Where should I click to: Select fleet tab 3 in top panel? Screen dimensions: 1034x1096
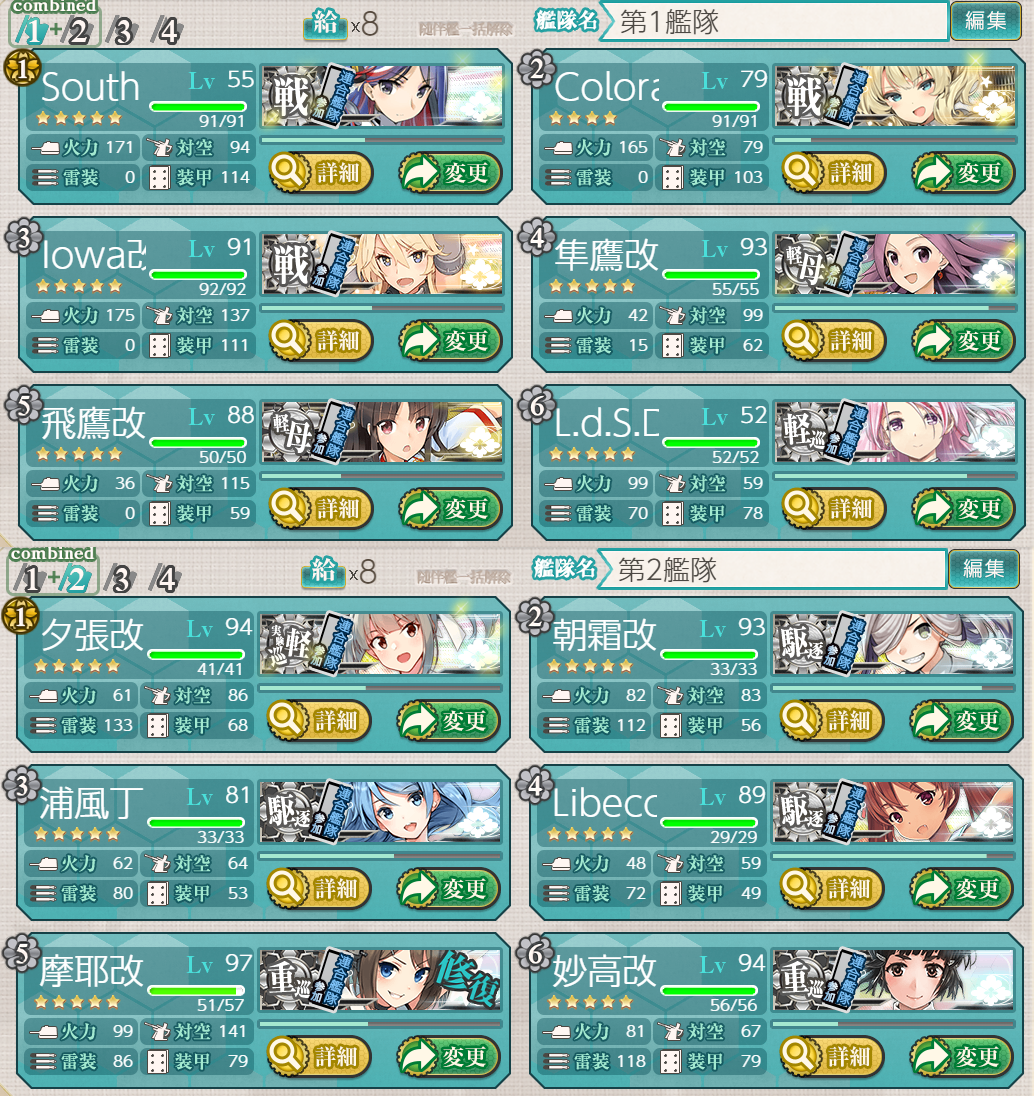pos(123,31)
